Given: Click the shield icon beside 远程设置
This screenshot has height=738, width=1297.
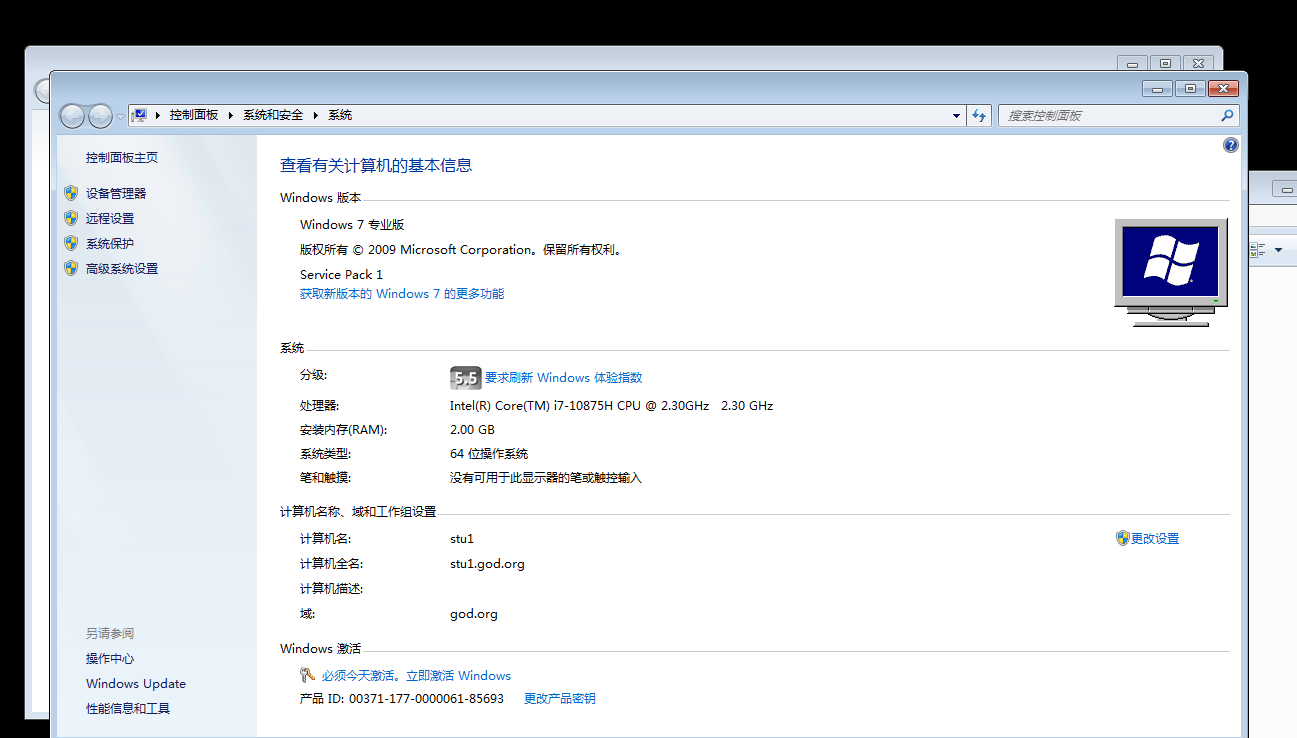Looking at the screenshot, I should pyautogui.click(x=71, y=218).
